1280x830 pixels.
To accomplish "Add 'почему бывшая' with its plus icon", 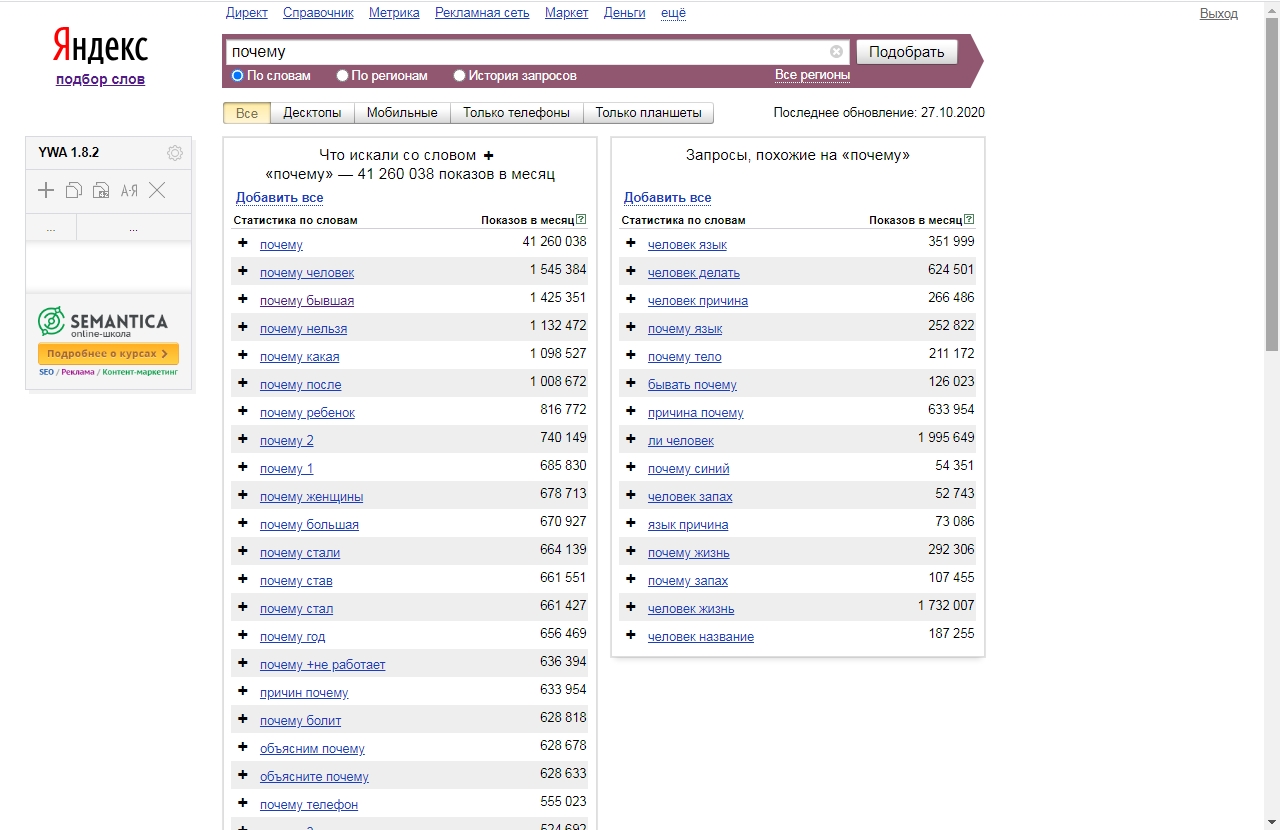I will (243, 299).
